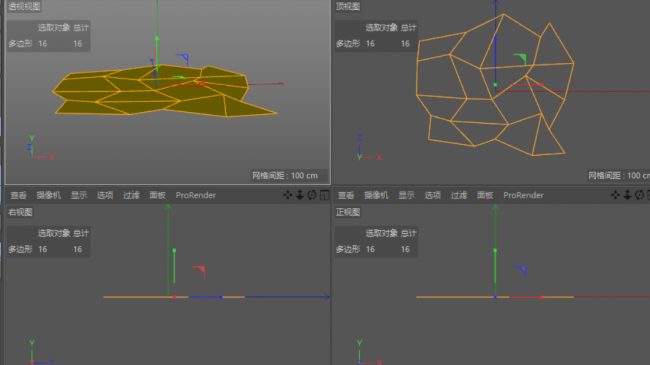Grab the red X-axis handle in perspective view
Image resolution: width=650 pixels, height=365 pixels.
(203, 84)
